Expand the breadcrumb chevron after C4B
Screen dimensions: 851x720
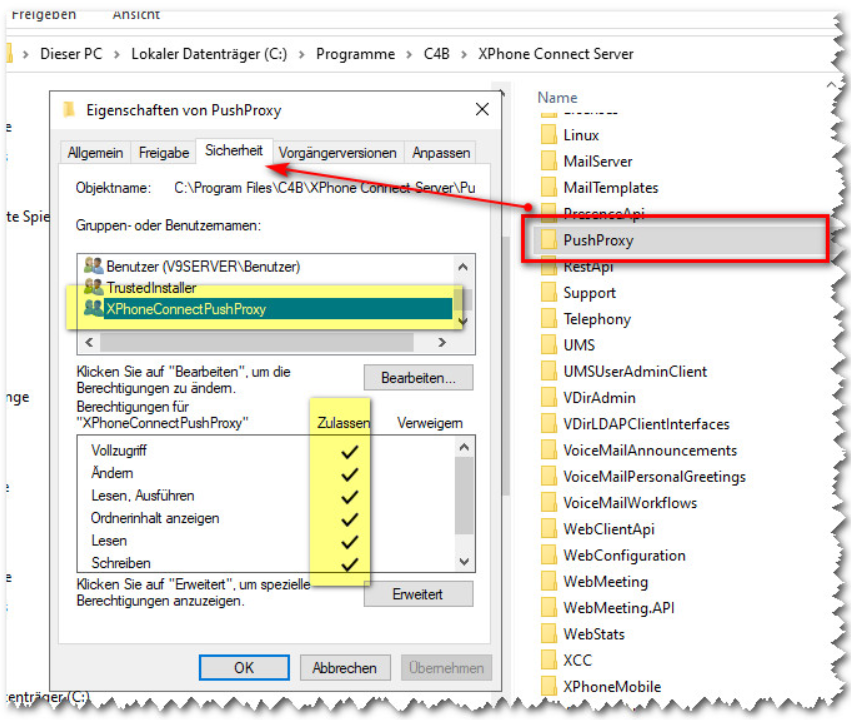(x=463, y=54)
